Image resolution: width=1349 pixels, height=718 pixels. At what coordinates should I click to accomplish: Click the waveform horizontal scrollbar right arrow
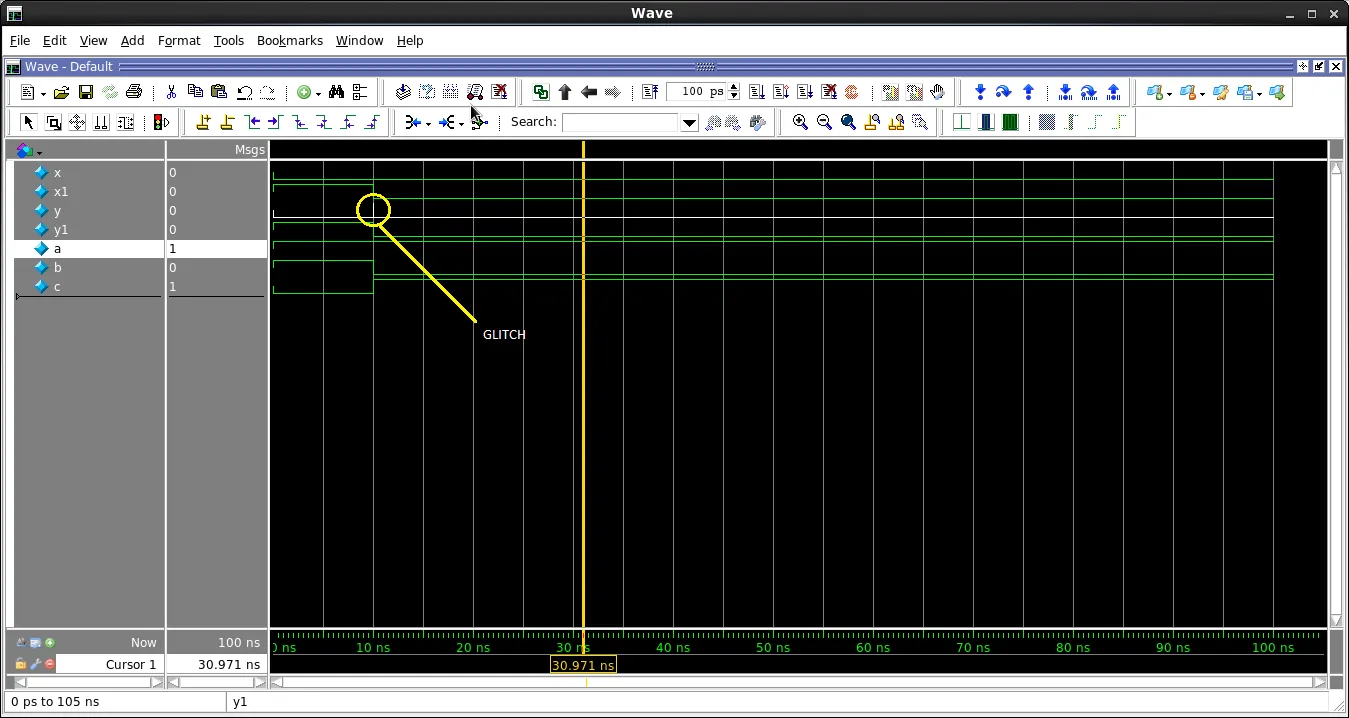[1320, 682]
